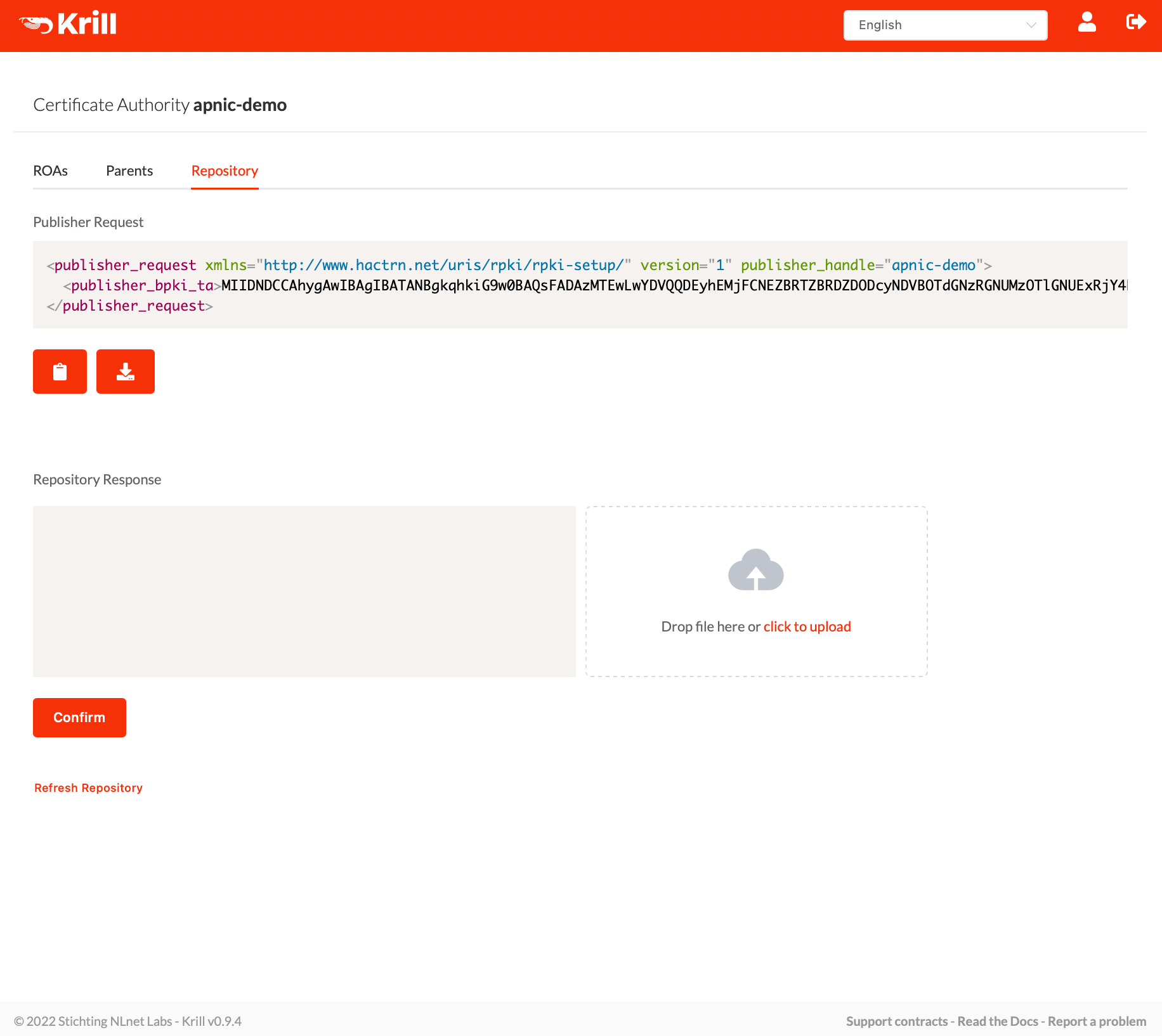Switch to the Parents tab
Screen dimensions: 1162x1036
pos(129,171)
